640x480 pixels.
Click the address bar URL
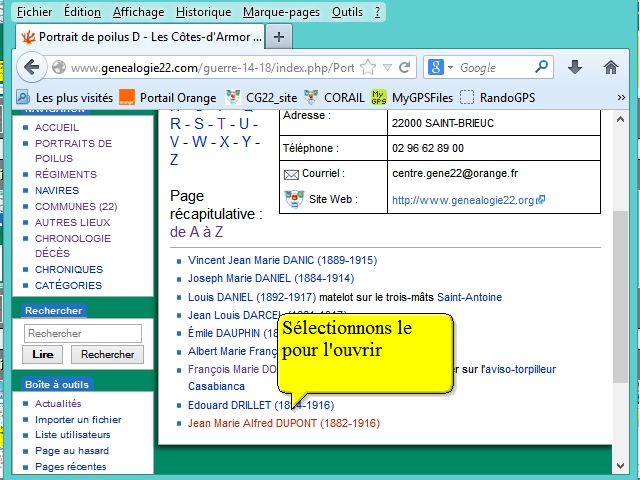click(x=212, y=67)
